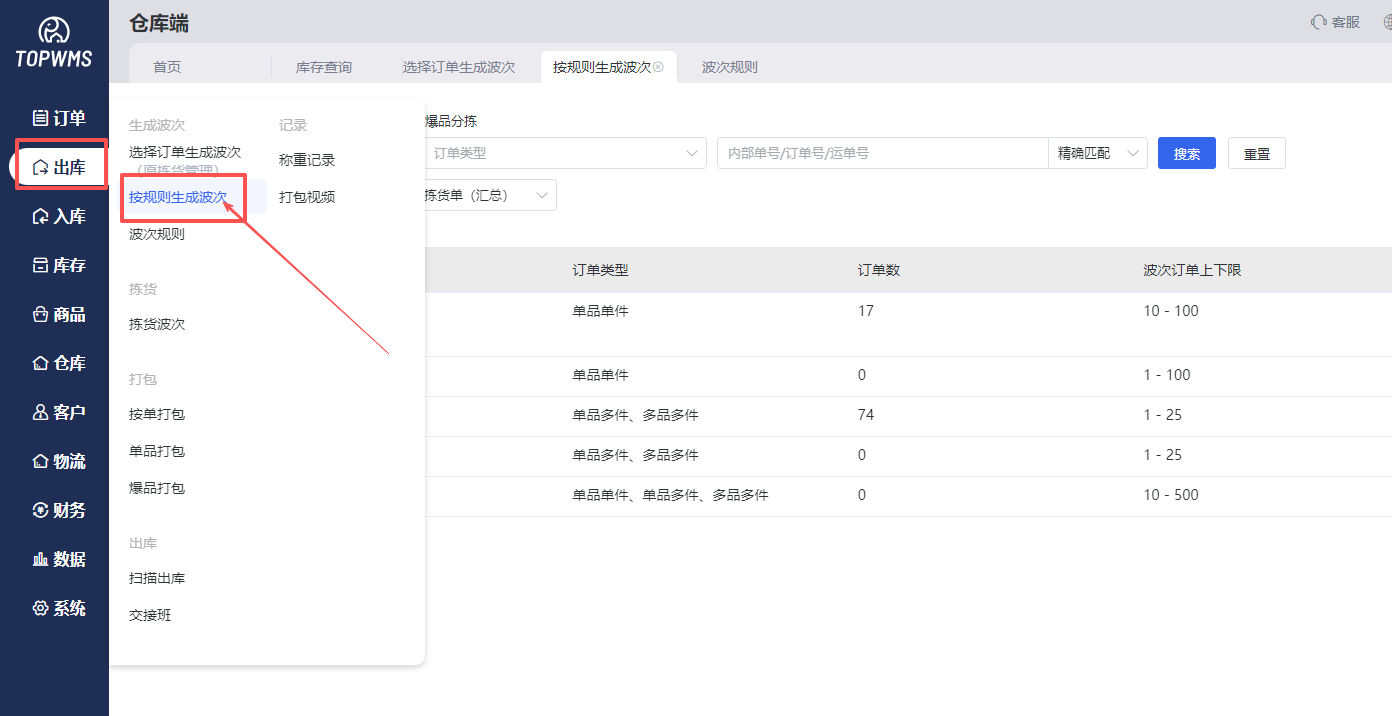Open the 订单类型 dropdown
The width and height of the screenshot is (1392, 716).
click(565, 153)
